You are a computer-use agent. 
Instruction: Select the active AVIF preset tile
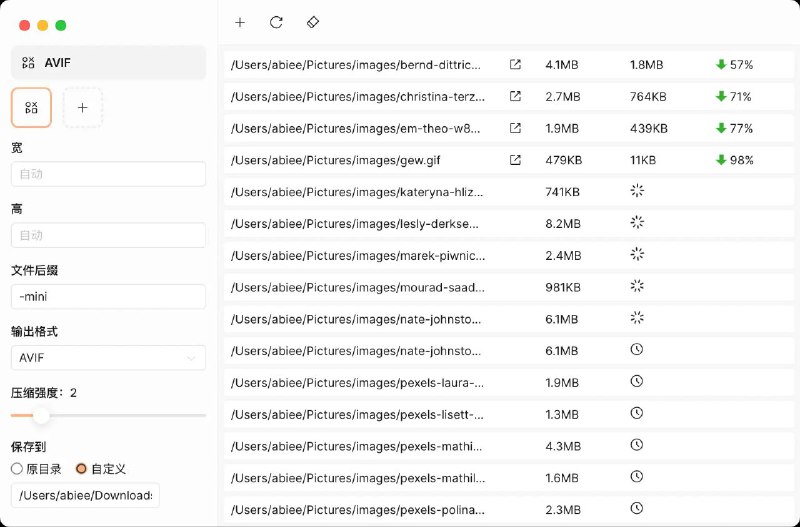click(31, 107)
